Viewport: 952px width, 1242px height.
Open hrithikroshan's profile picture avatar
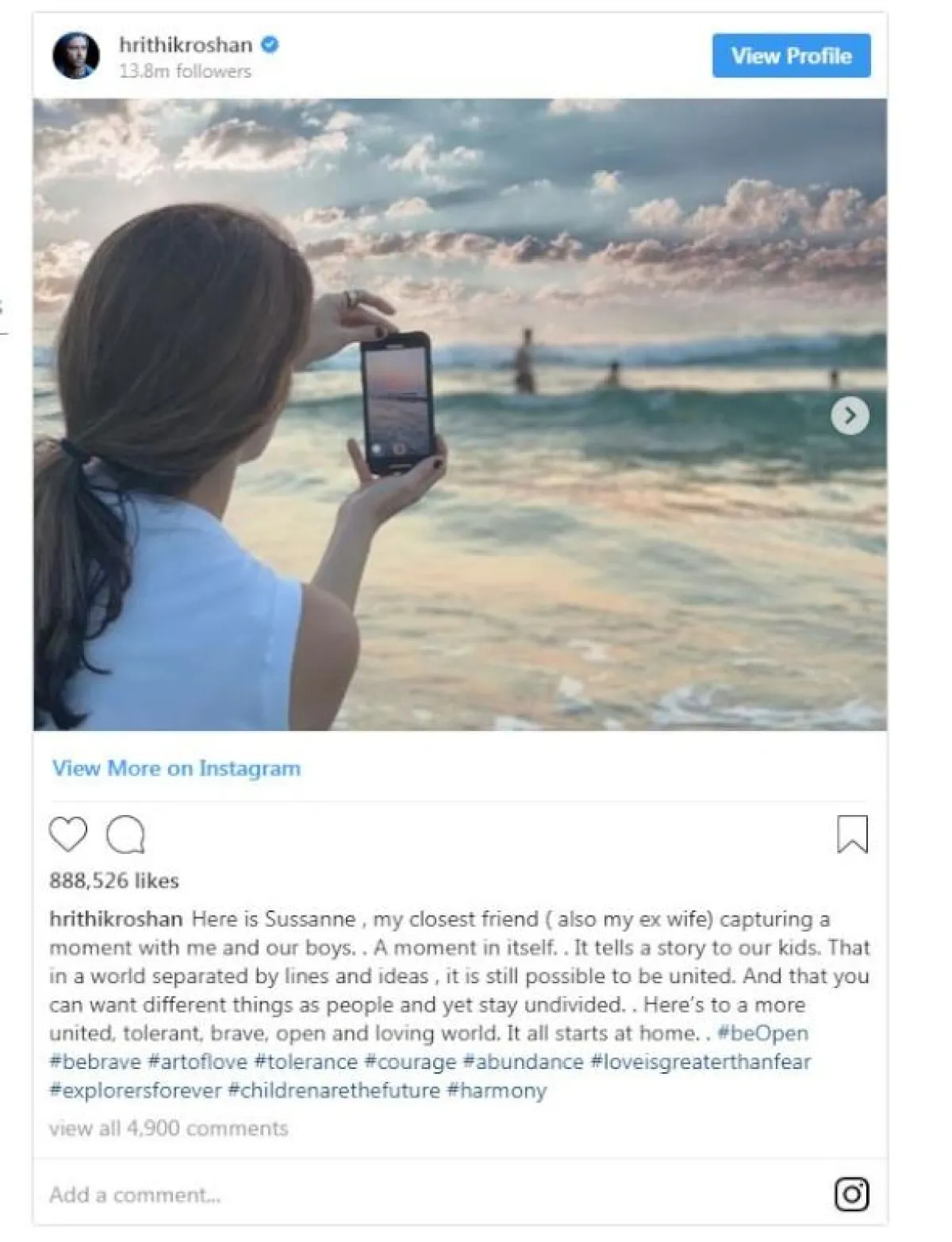click(x=76, y=56)
